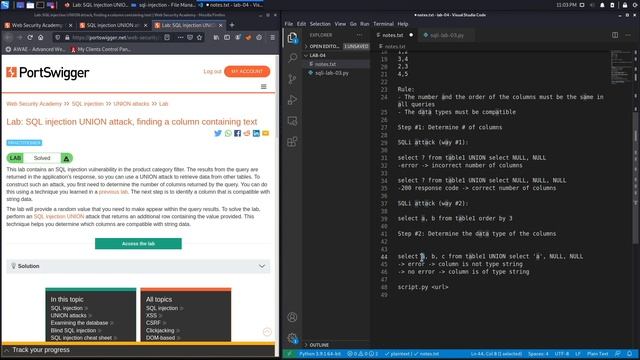Screen dimensions: 640x360
Task: Go to Firefox home page
Action: coord(40,37)
